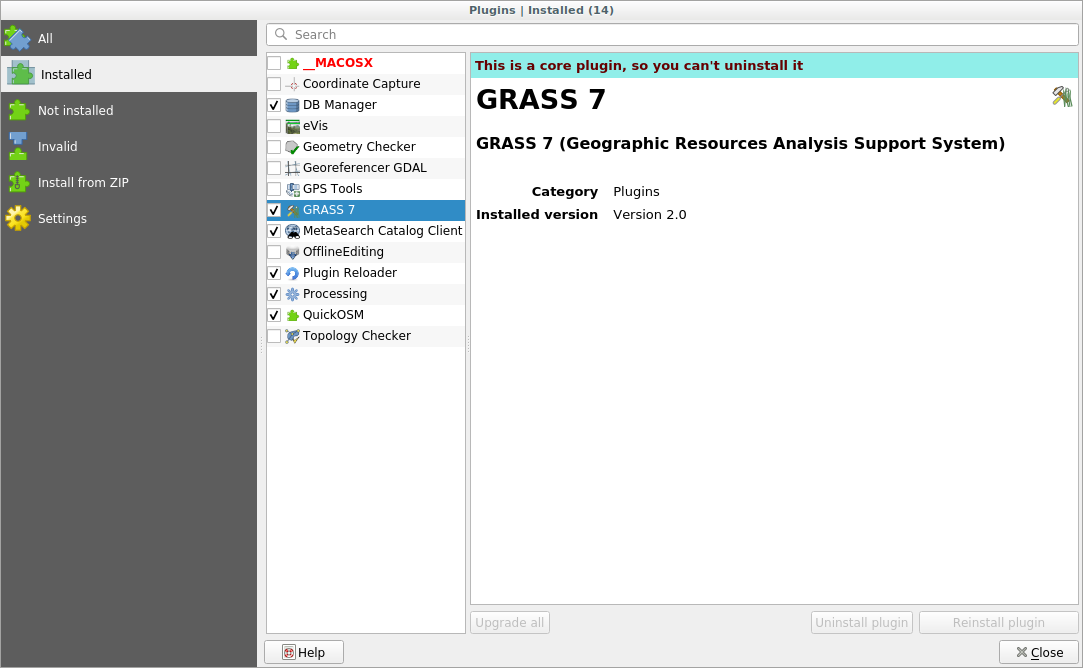This screenshot has width=1083, height=668.
Task: Click the Install from ZIP sidebar icon
Action: [20, 182]
